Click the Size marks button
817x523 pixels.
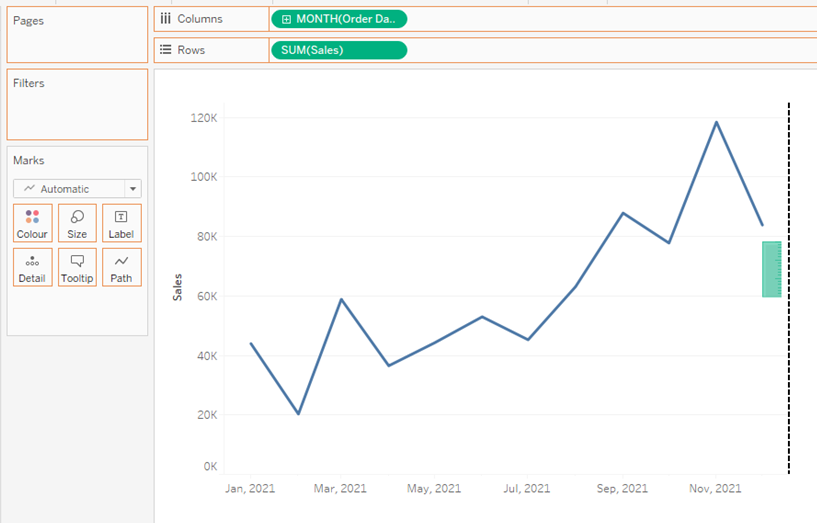77,223
